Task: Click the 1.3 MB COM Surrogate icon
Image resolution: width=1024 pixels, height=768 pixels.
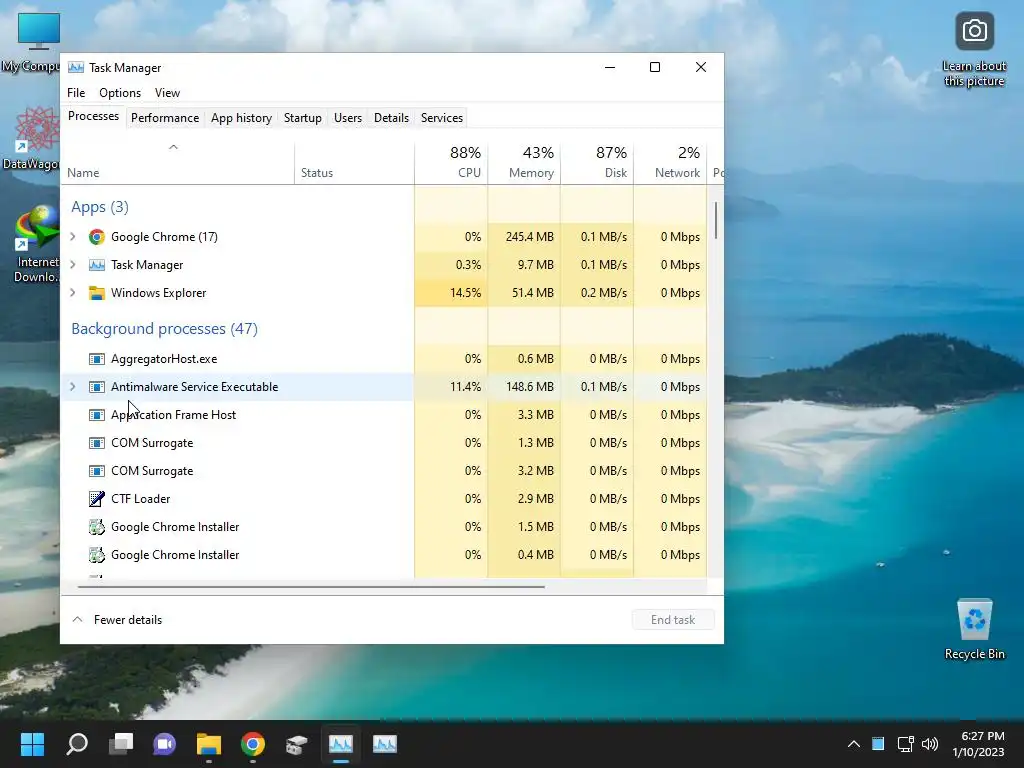Action: click(x=97, y=443)
